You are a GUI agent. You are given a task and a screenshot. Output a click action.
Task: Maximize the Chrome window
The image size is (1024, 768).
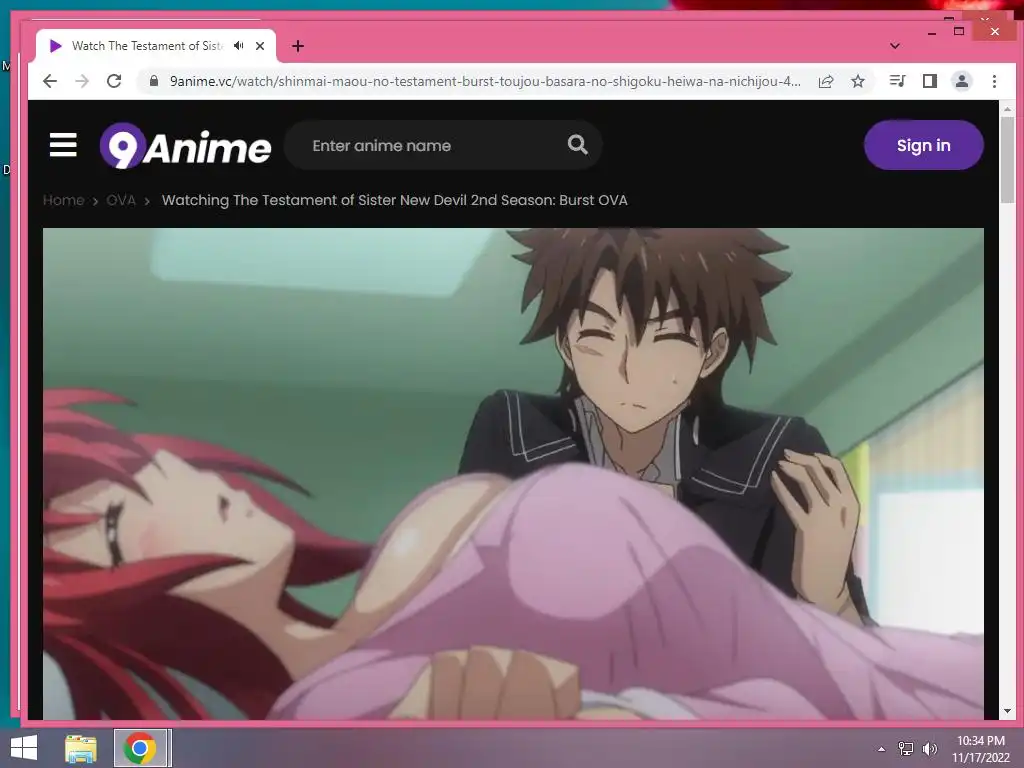tap(959, 31)
